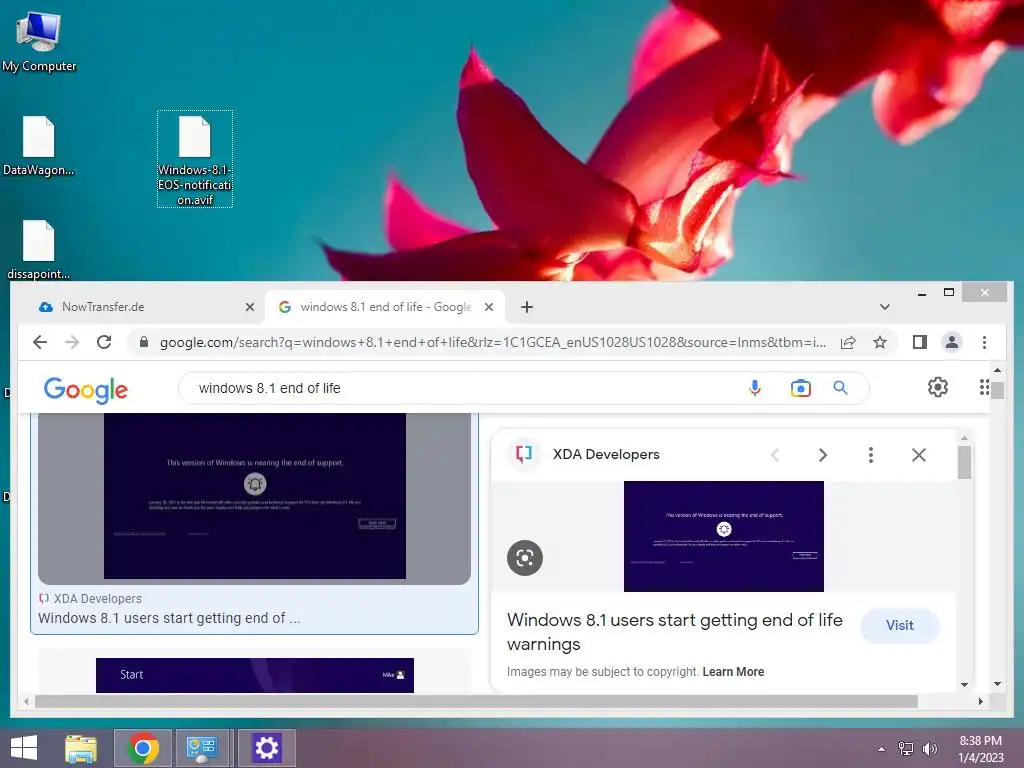Click the address bar URL
Viewport: 1024px width, 768px height.
[x=492, y=342]
